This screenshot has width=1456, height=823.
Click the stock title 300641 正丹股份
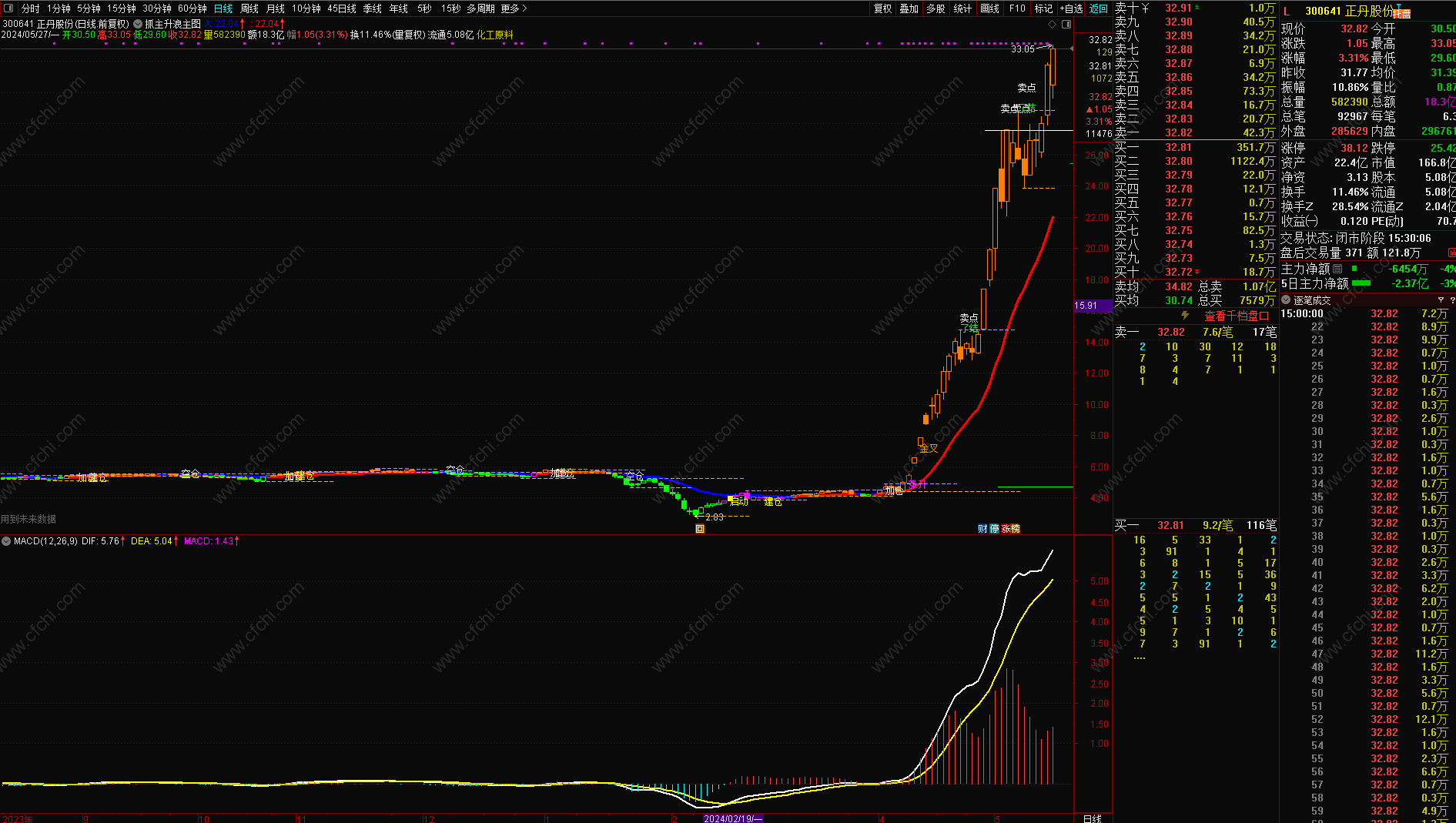(1349, 11)
